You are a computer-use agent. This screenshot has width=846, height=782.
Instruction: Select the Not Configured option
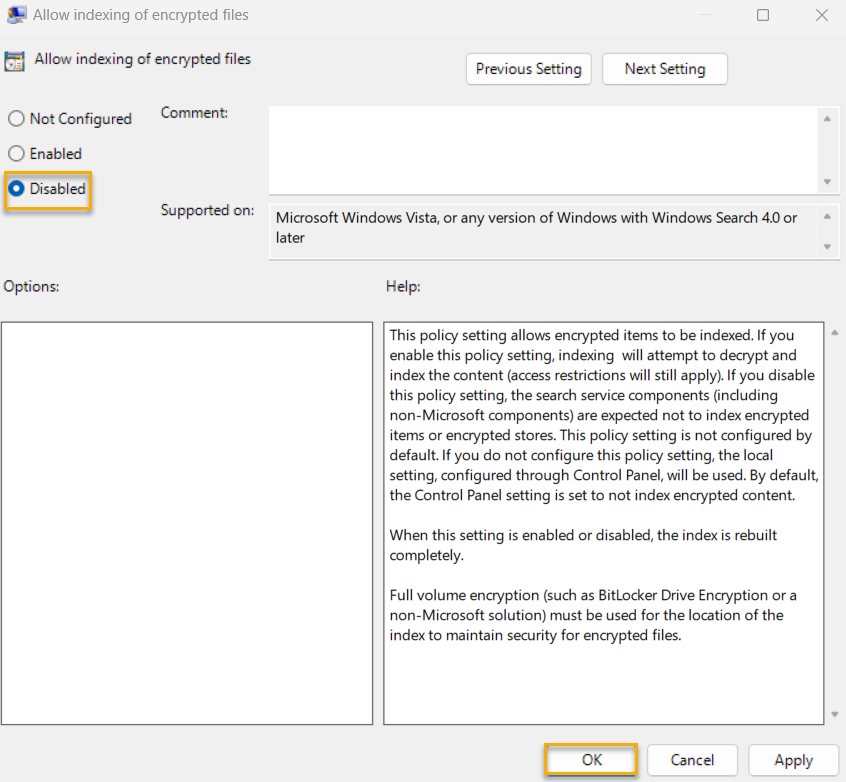click(x=16, y=118)
